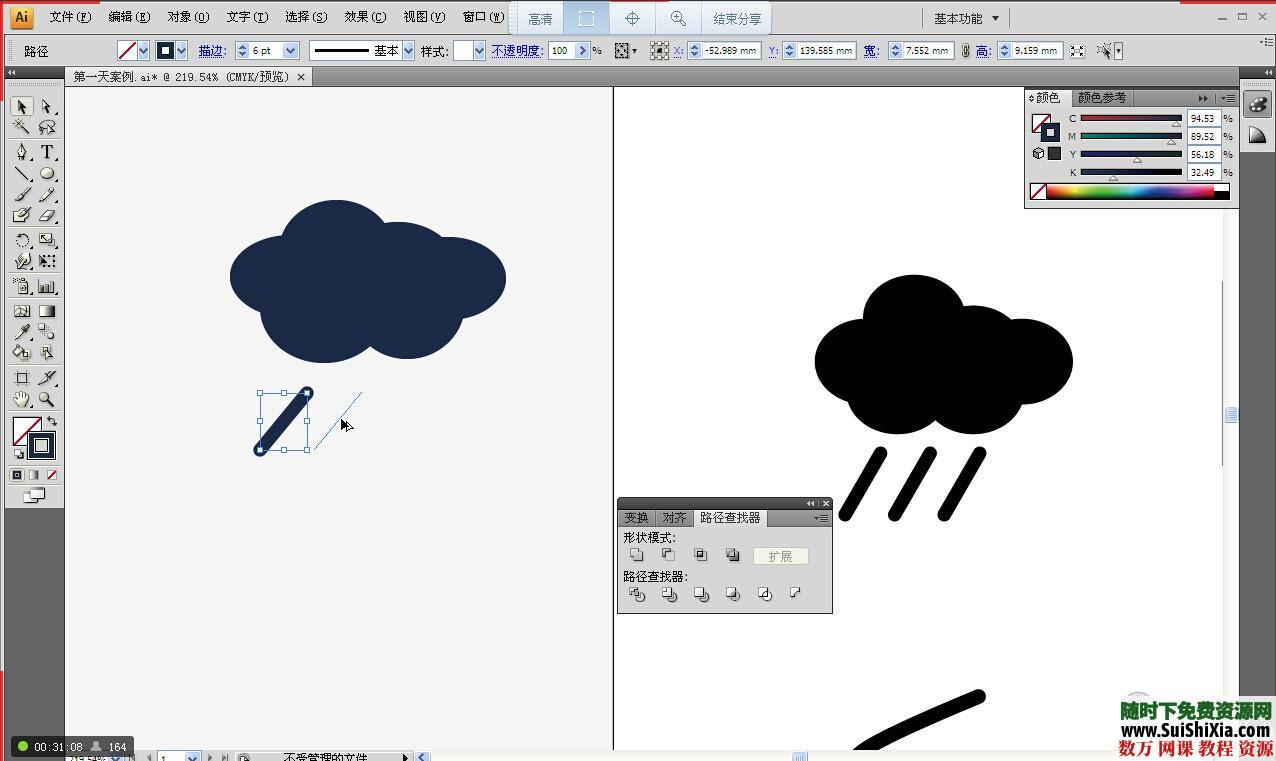Click the 不透明度 opacity link
The image size is (1276, 761).
click(x=516, y=51)
